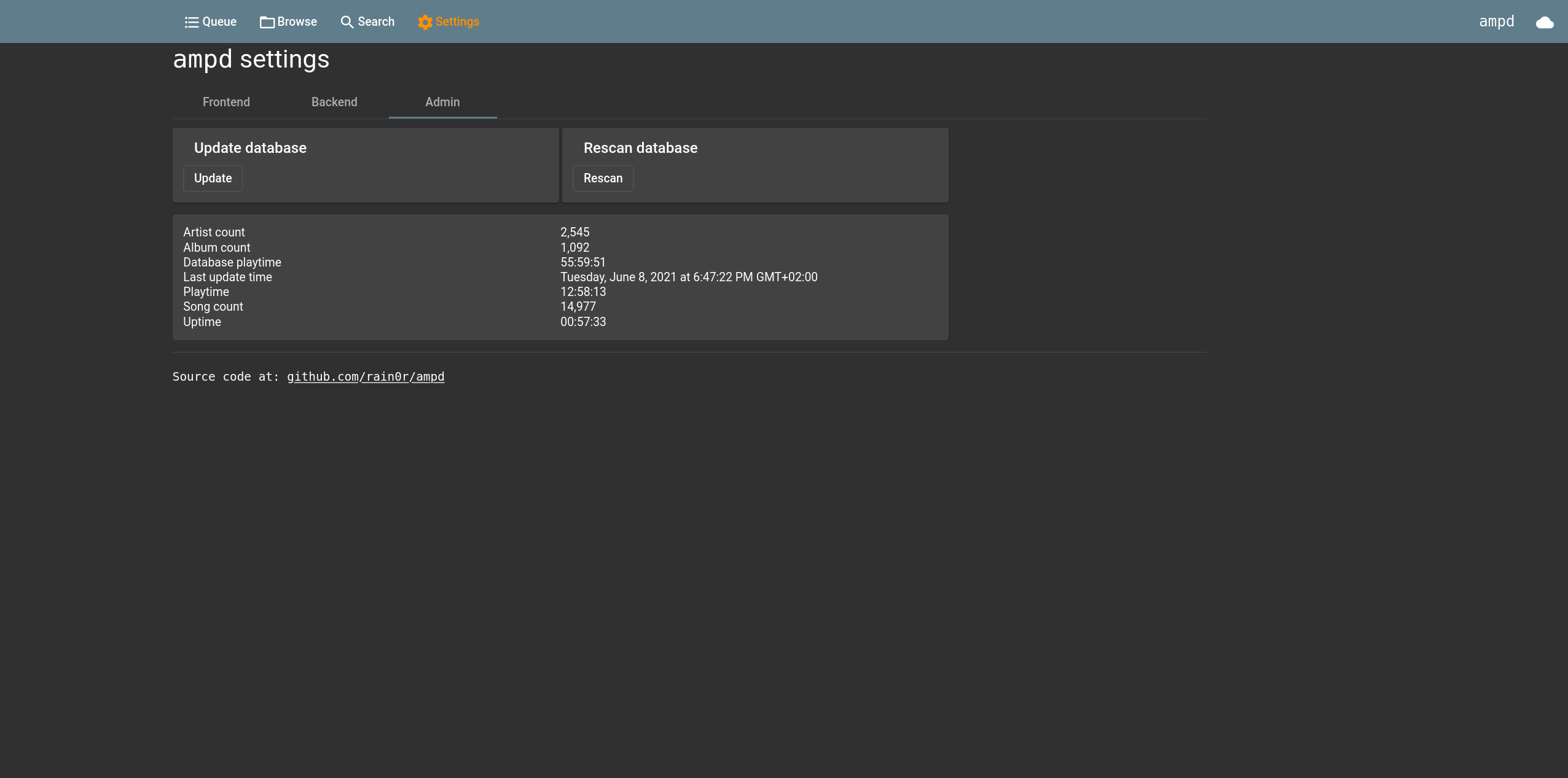
Task: Click the artist count value 2,545
Action: [x=574, y=232]
